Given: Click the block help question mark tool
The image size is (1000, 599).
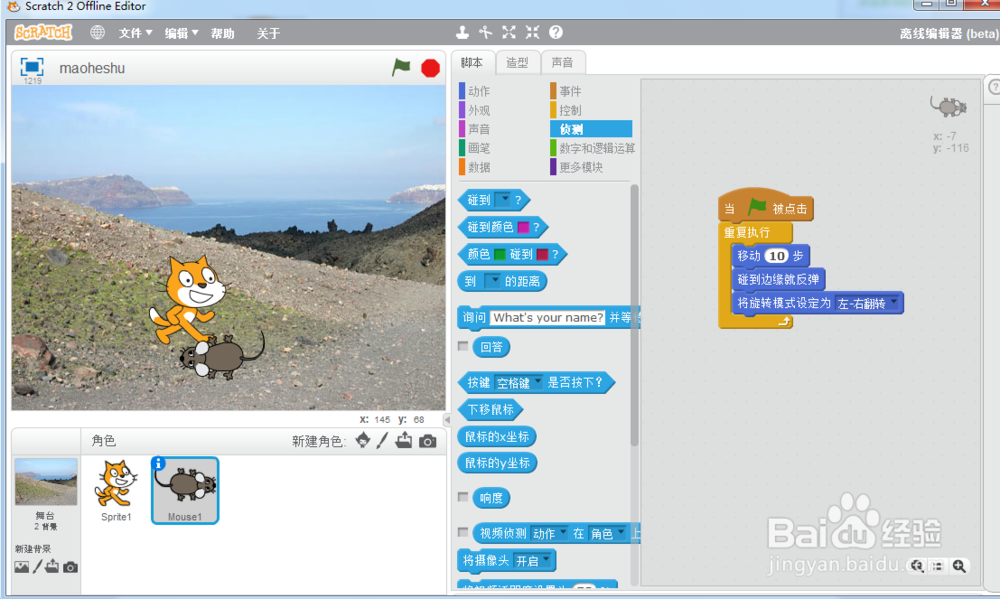Looking at the screenshot, I should click(x=556, y=32).
